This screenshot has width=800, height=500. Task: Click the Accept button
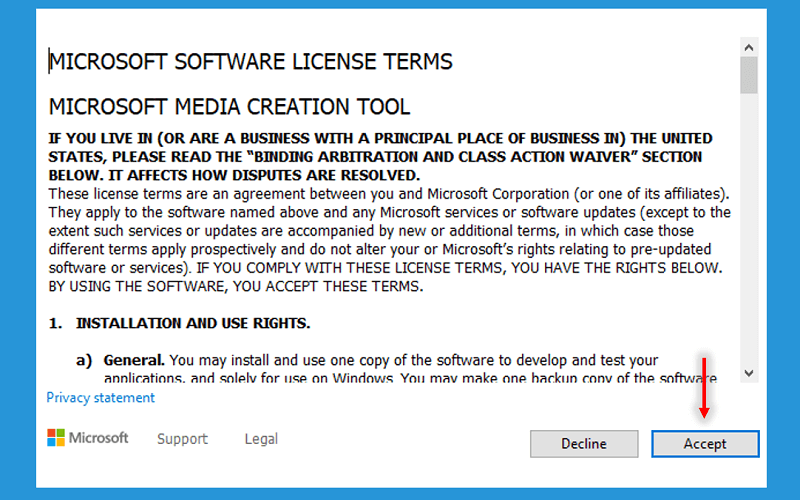coord(705,443)
